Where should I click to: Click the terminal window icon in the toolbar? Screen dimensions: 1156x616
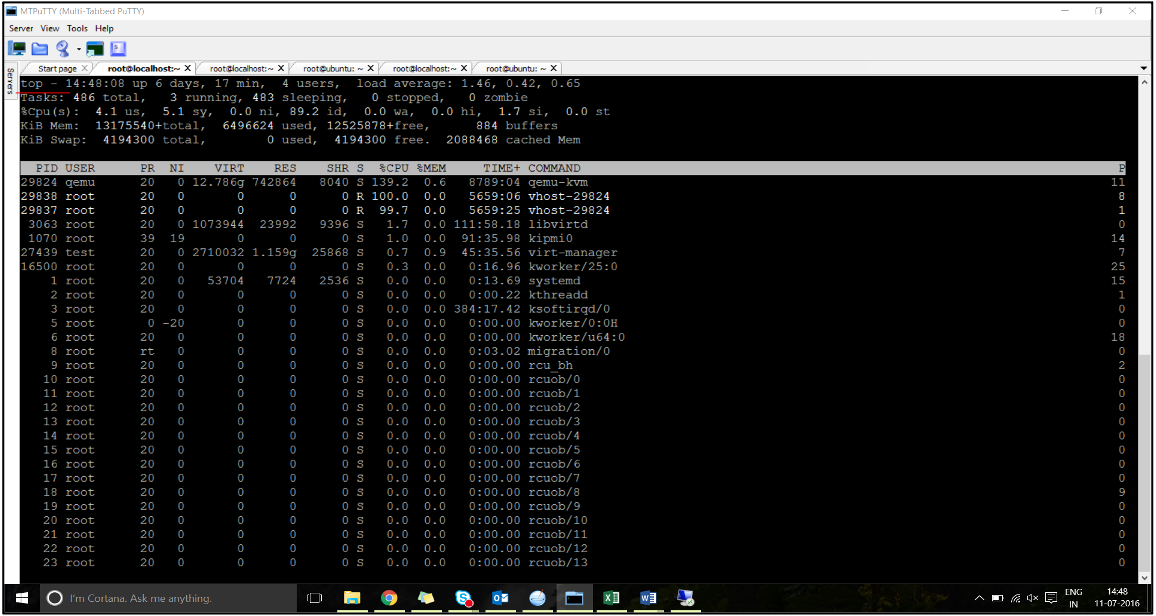[94, 49]
